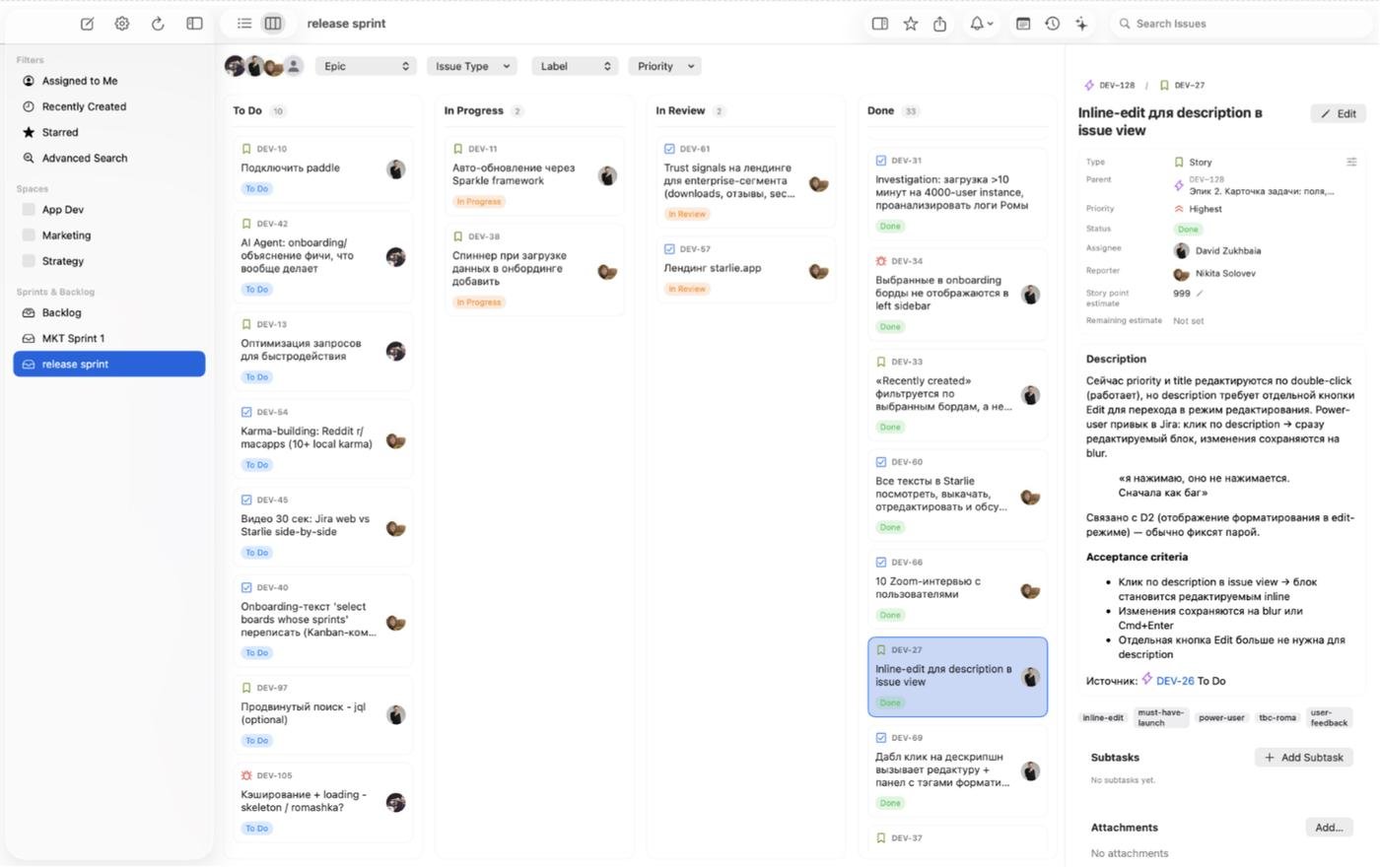Open the Issue Type filter dropdown
Screen dimensions: 1380x868
click(472, 66)
